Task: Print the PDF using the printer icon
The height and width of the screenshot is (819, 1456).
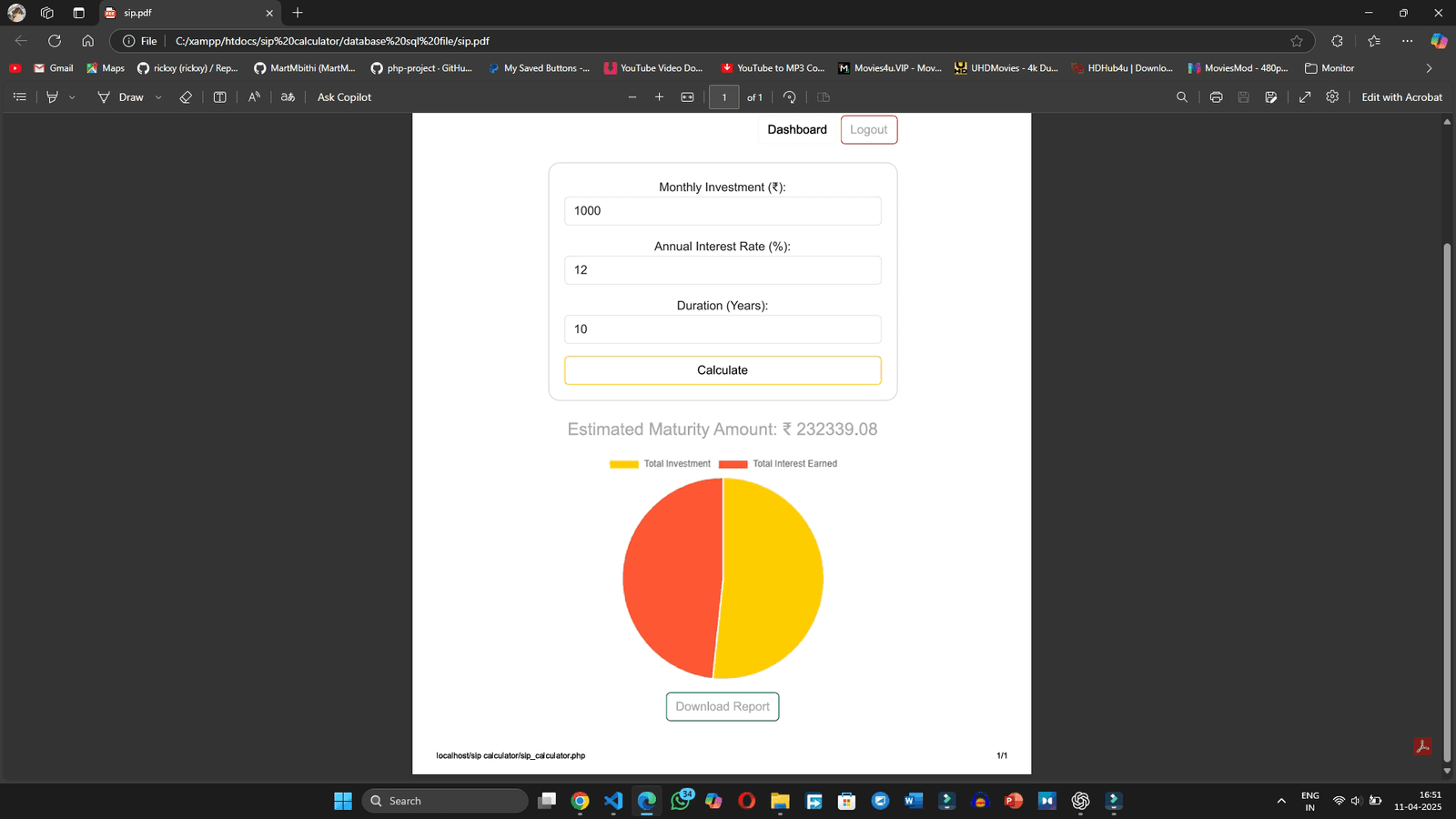Action: tap(1216, 97)
